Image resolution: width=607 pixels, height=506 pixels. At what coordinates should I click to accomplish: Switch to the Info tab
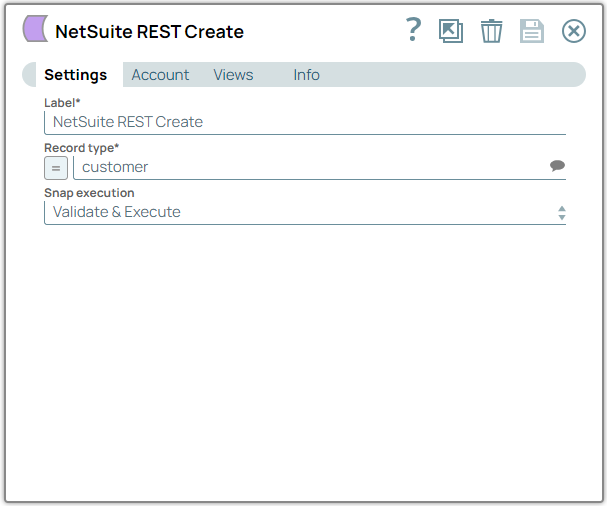click(307, 75)
